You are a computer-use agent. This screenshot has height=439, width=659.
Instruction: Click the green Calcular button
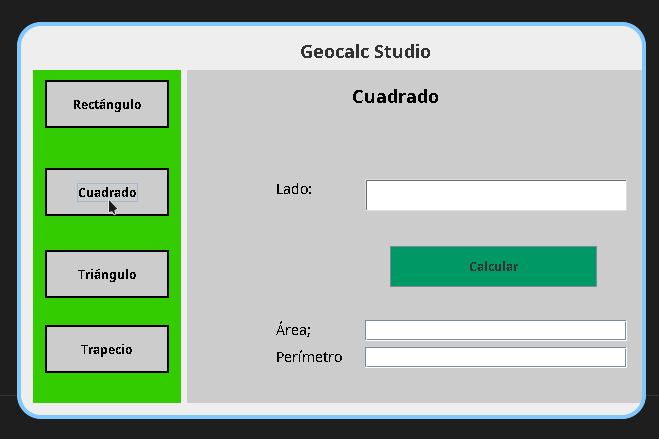coord(493,266)
